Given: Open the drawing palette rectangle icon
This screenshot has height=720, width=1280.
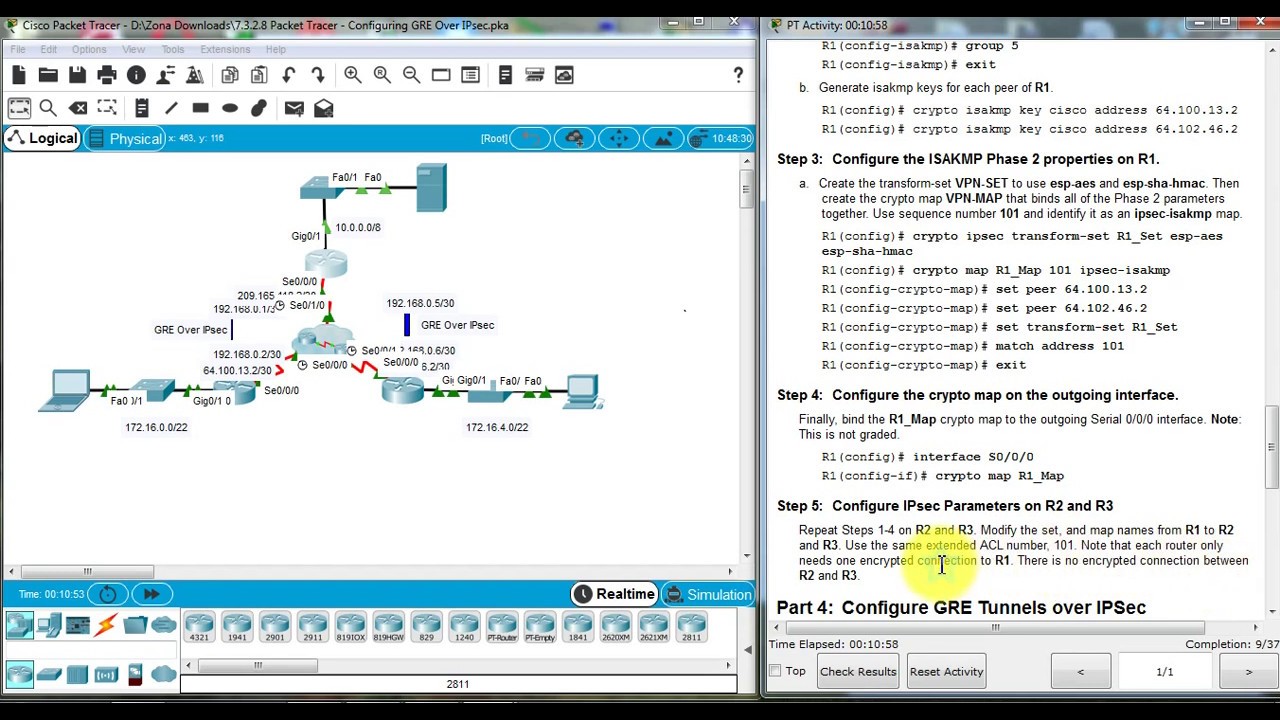Looking at the screenshot, I should [441, 75].
